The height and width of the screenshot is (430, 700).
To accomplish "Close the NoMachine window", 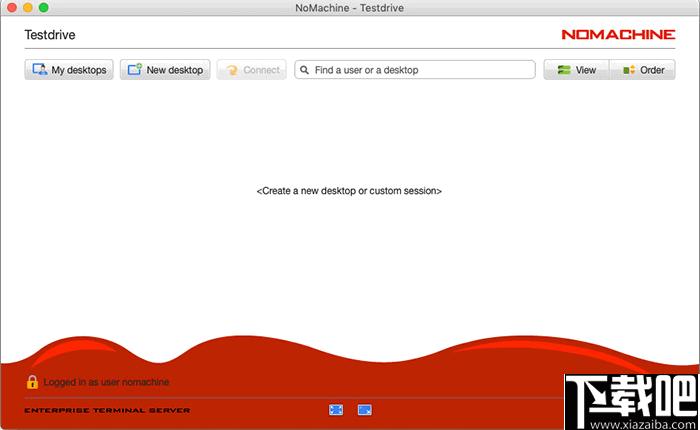I will pyautogui.click(x=12, y=8).
